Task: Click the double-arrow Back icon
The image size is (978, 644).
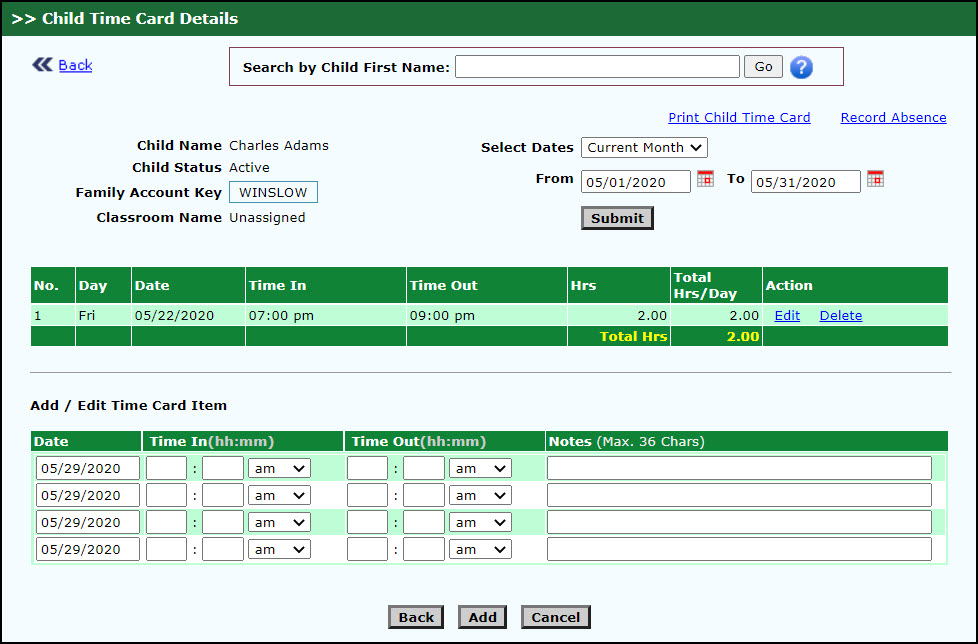Action: click(x=42, y=65)
